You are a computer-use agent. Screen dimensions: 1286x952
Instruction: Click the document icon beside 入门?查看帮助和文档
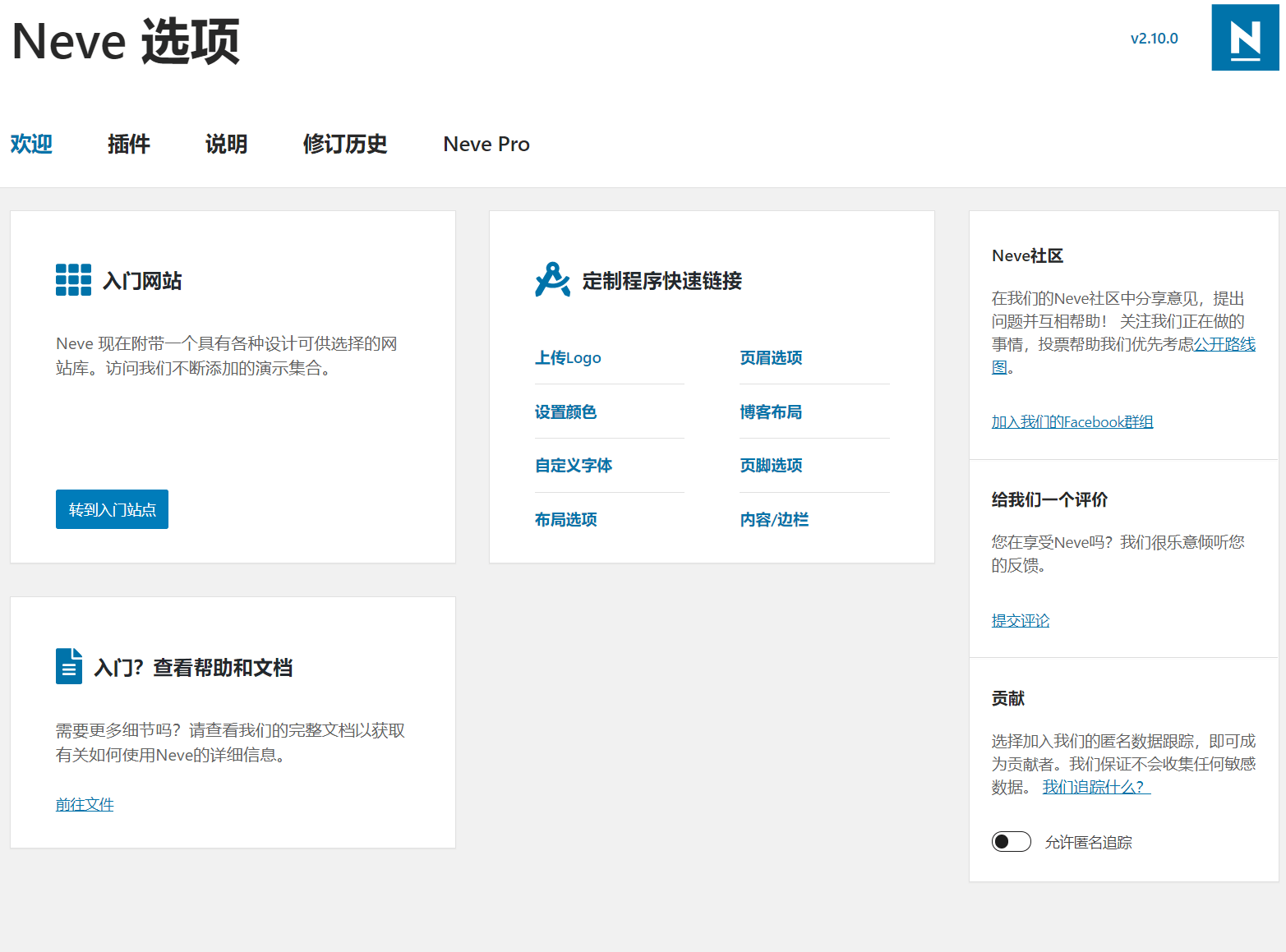coord(69,666)
